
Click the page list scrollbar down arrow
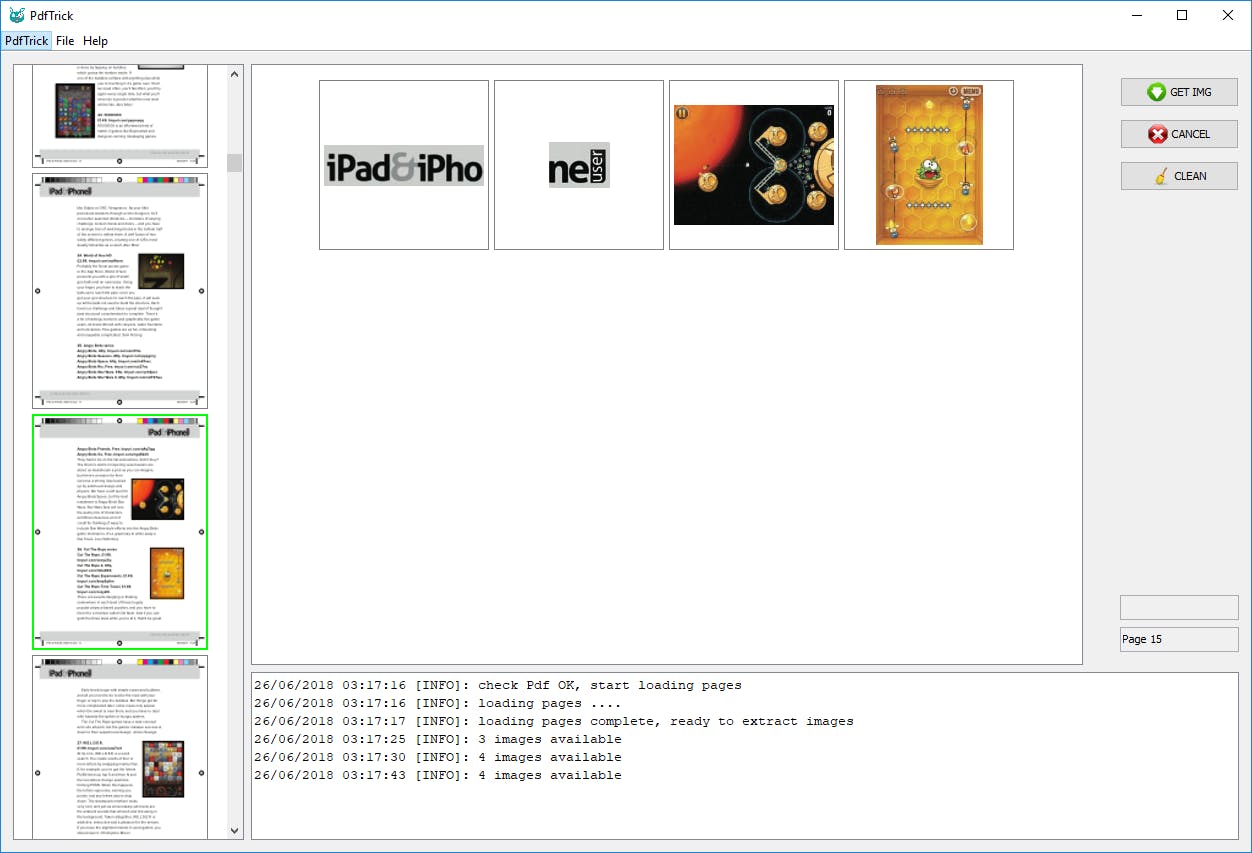[x=235, y=830]
